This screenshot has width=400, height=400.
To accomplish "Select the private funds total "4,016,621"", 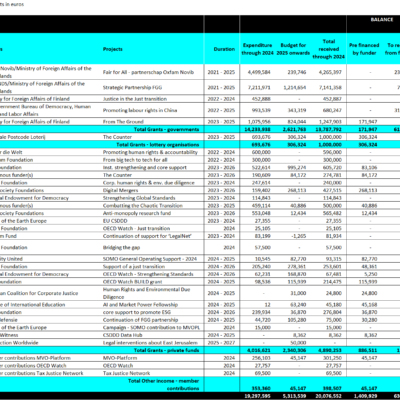I will tap(259, 350).
